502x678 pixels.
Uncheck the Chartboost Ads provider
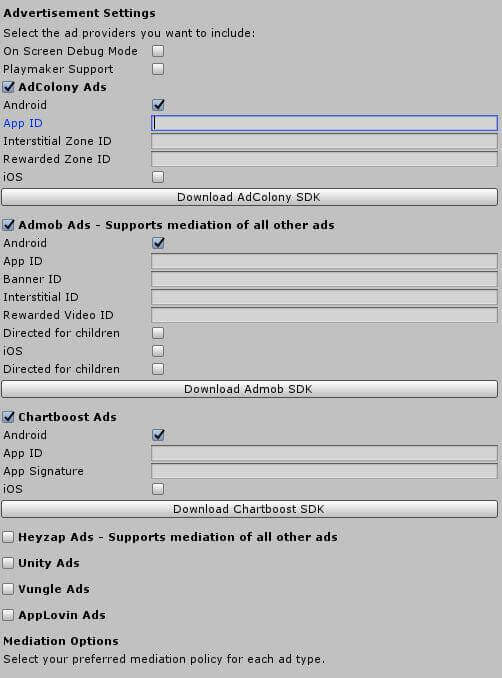[8, 417]
